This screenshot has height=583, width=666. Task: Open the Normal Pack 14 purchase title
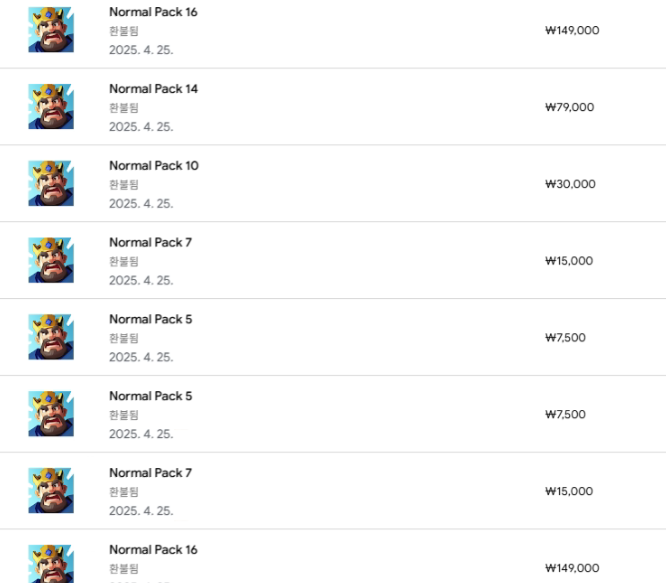153,89
